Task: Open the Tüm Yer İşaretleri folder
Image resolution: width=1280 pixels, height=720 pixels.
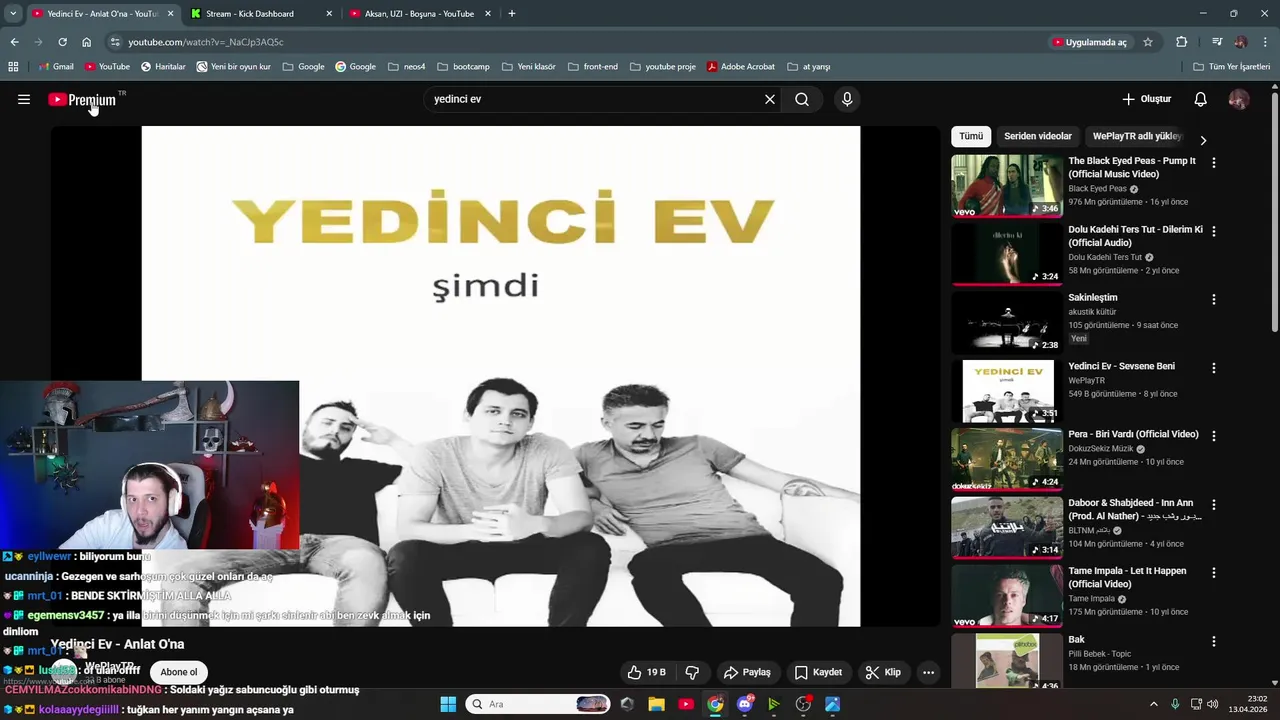Action: point(1232,67)
